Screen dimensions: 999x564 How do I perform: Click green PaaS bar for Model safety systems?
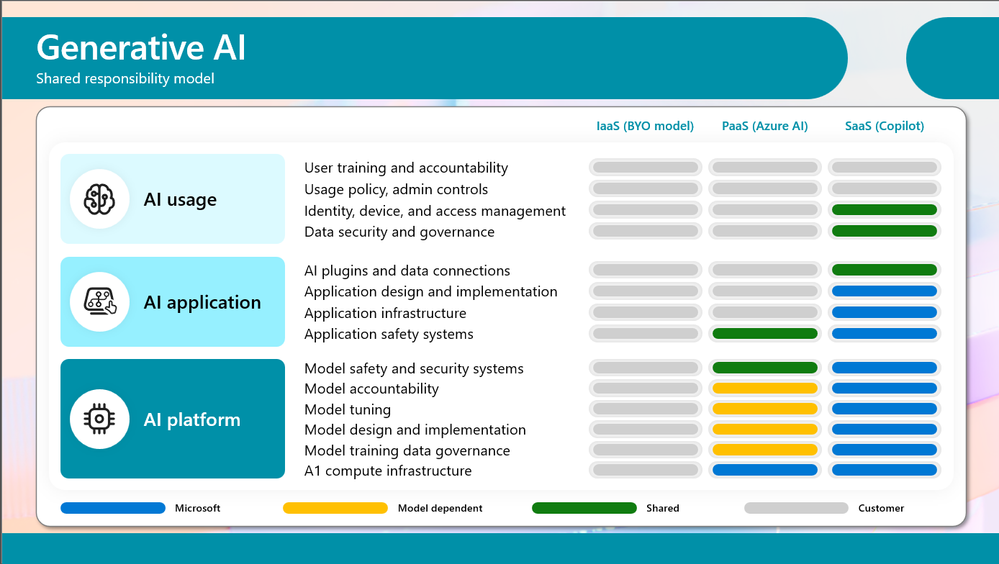pos(765,368)
